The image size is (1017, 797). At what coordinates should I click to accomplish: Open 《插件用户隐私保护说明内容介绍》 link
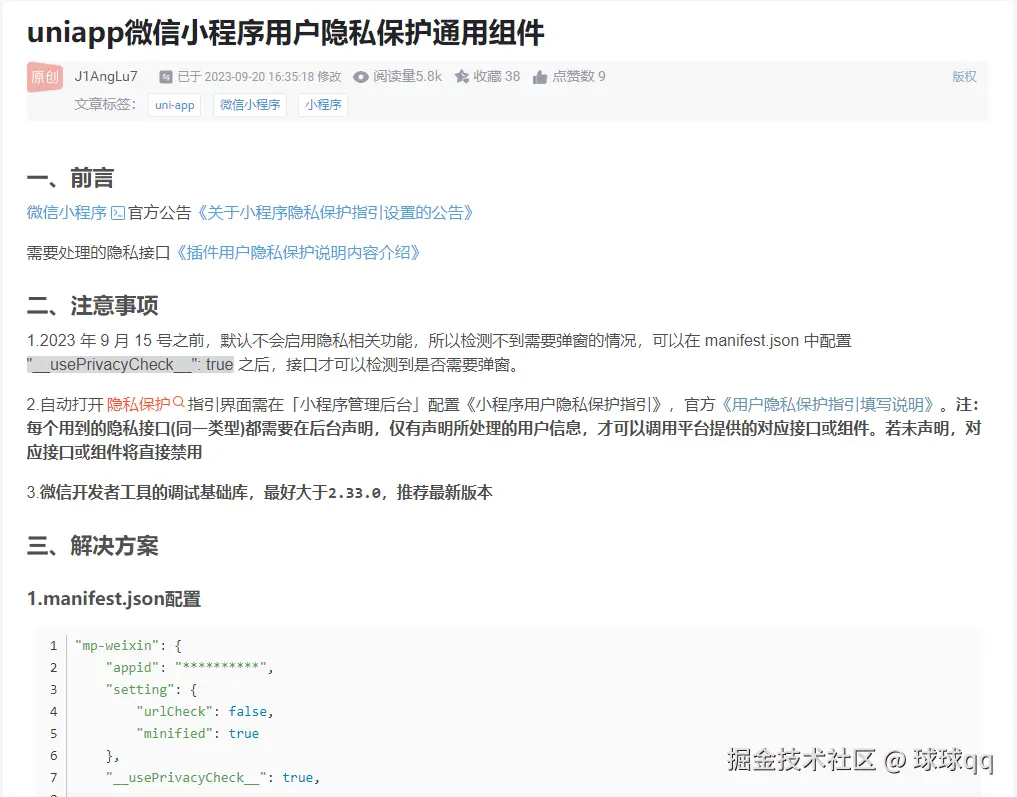point(297,252)
